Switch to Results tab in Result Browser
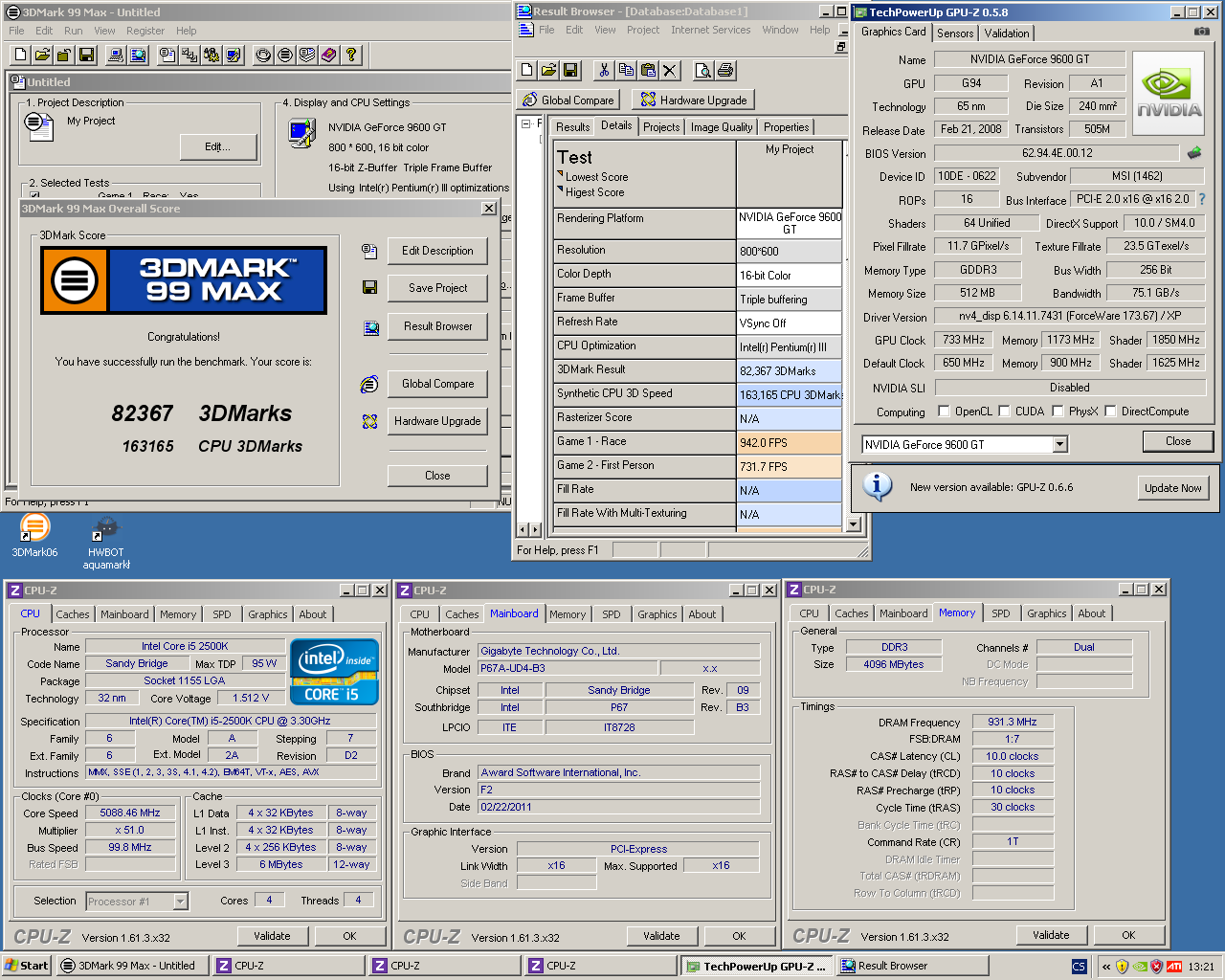The image size is (1225, 980). point(573,127)
